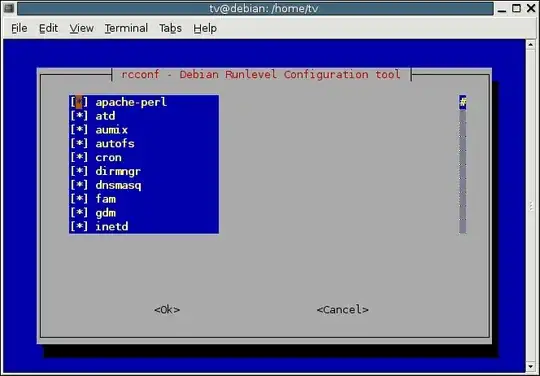The width and height of the screenshot is (540, 376).
Task: Toggle the fam service checkbox
Action: pos(79,199)
